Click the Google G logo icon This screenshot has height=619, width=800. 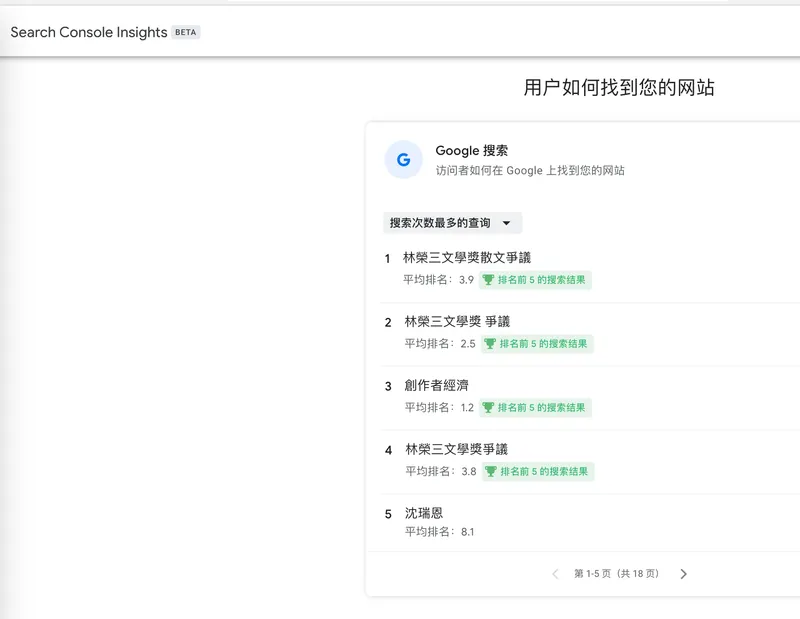(x=404, y=160)
